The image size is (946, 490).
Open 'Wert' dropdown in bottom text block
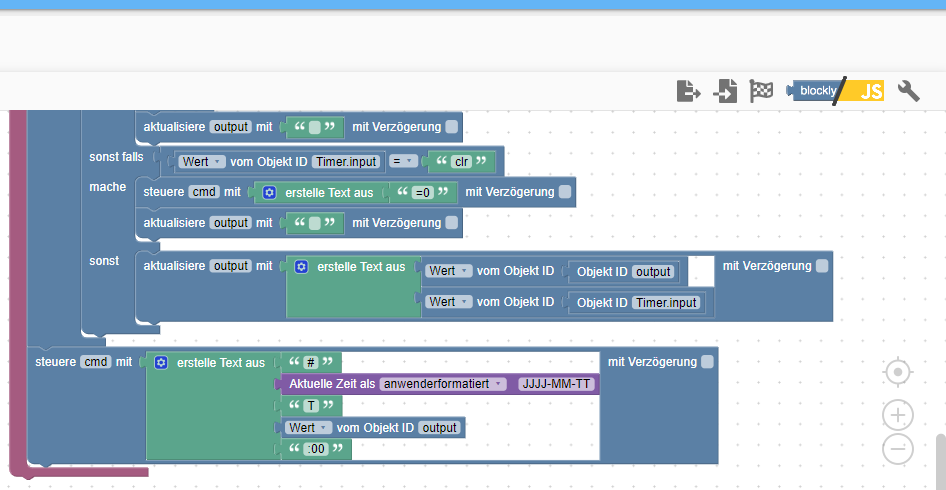pos(309,428)
